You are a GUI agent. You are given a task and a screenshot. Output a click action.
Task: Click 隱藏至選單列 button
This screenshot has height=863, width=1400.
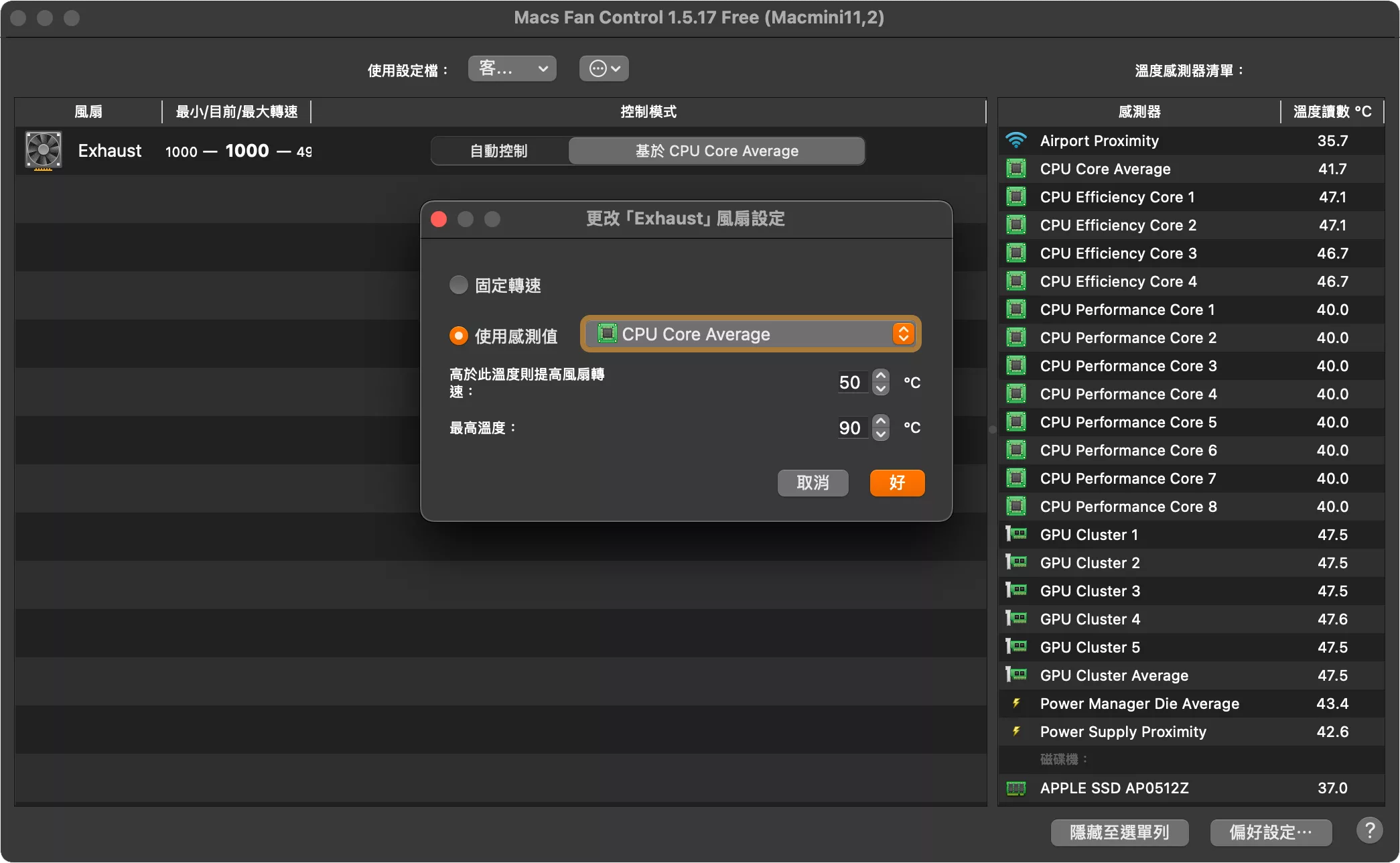1119,832
